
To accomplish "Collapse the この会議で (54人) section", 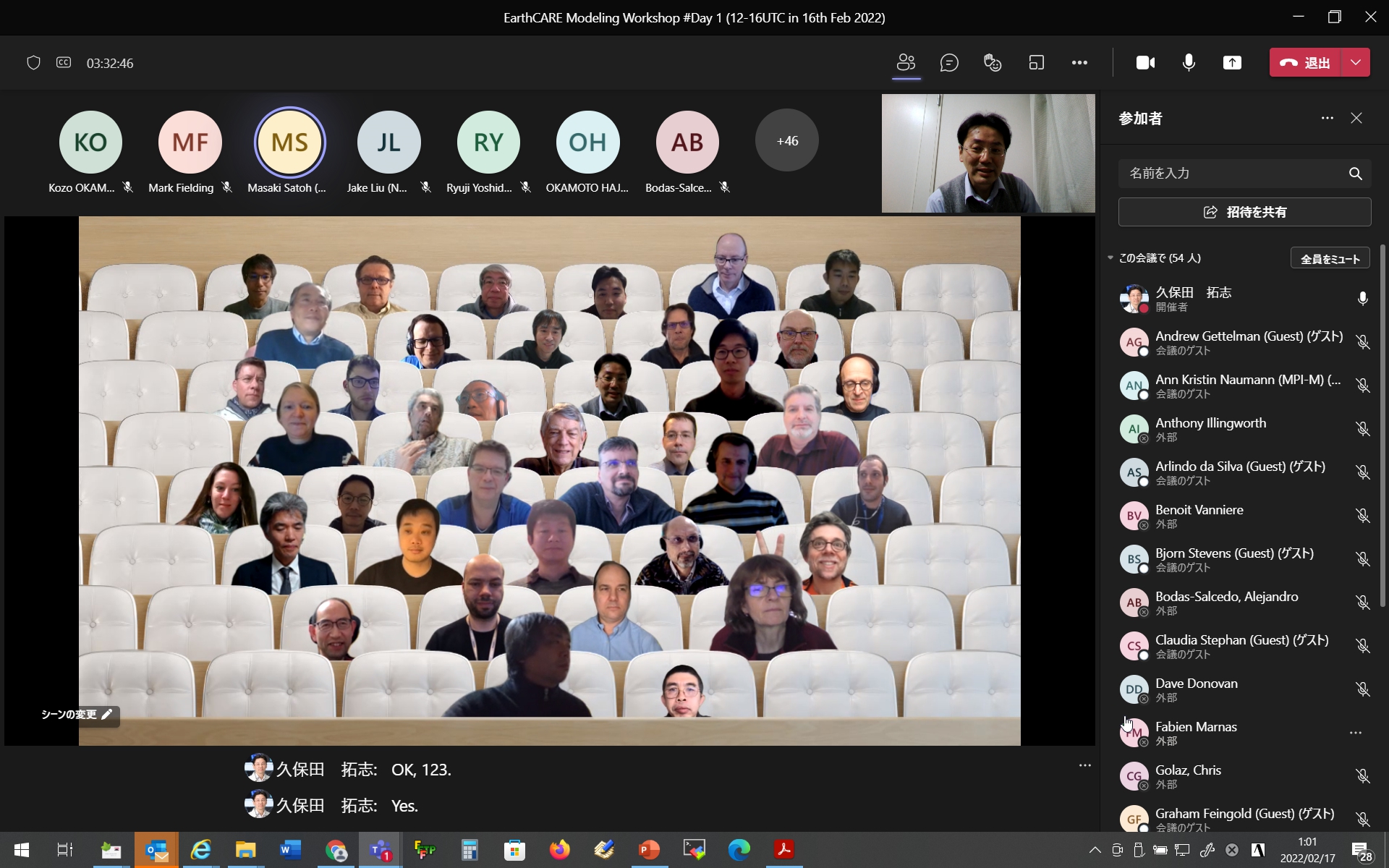I will coord(1110,258).
